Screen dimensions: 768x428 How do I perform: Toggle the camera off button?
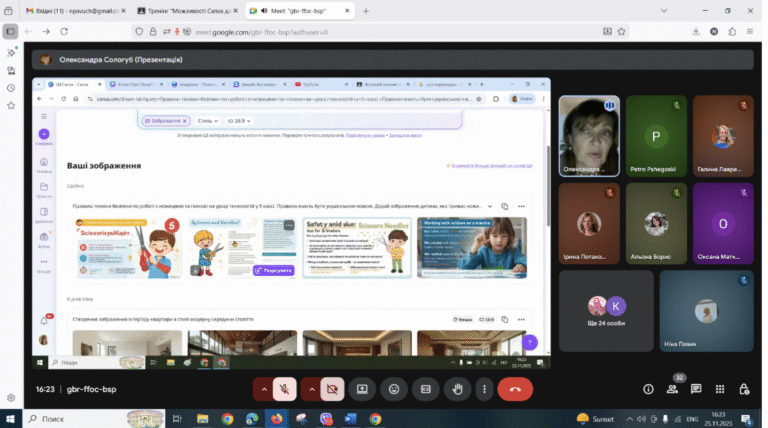(x=332, y=389)
